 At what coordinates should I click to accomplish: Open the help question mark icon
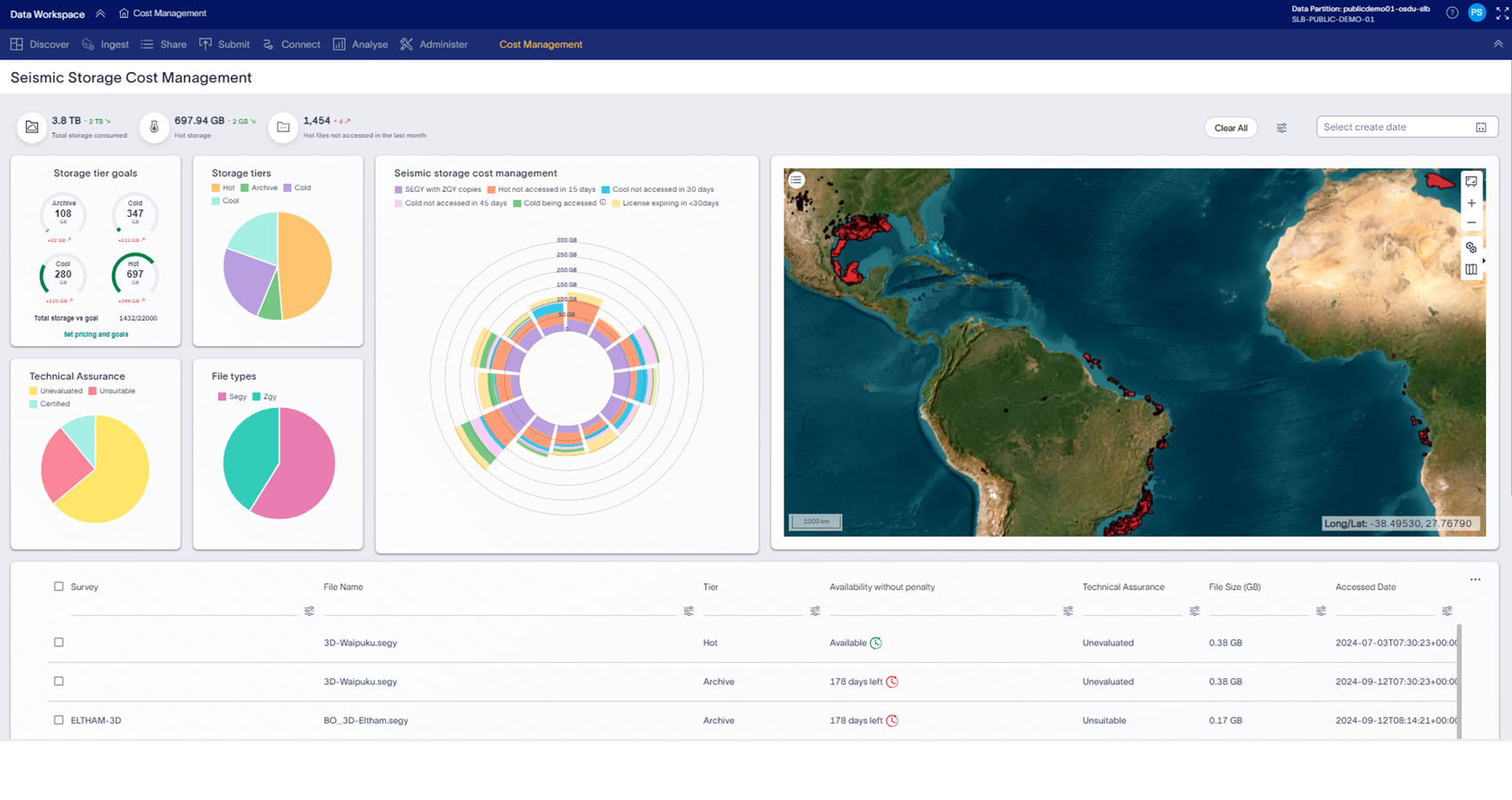click(1452, 13)
